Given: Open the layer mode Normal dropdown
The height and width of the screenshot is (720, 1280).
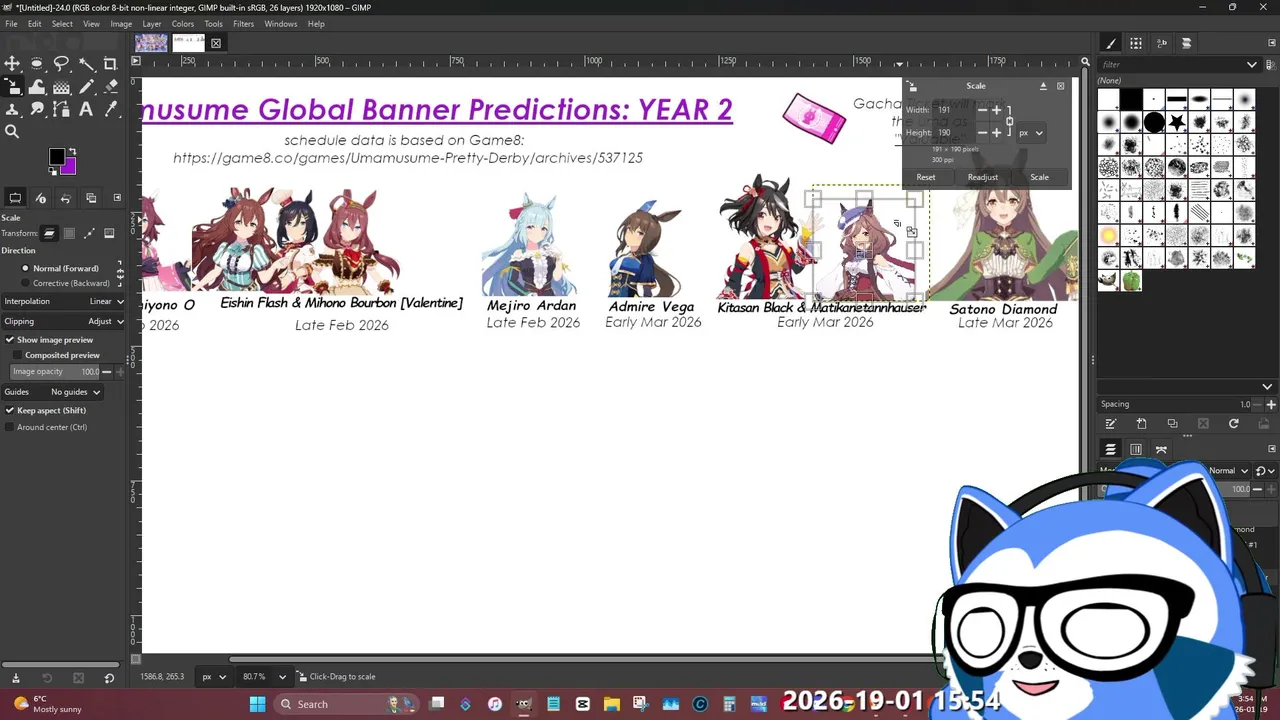Looking at the screenshot, I should [1229, 471].
